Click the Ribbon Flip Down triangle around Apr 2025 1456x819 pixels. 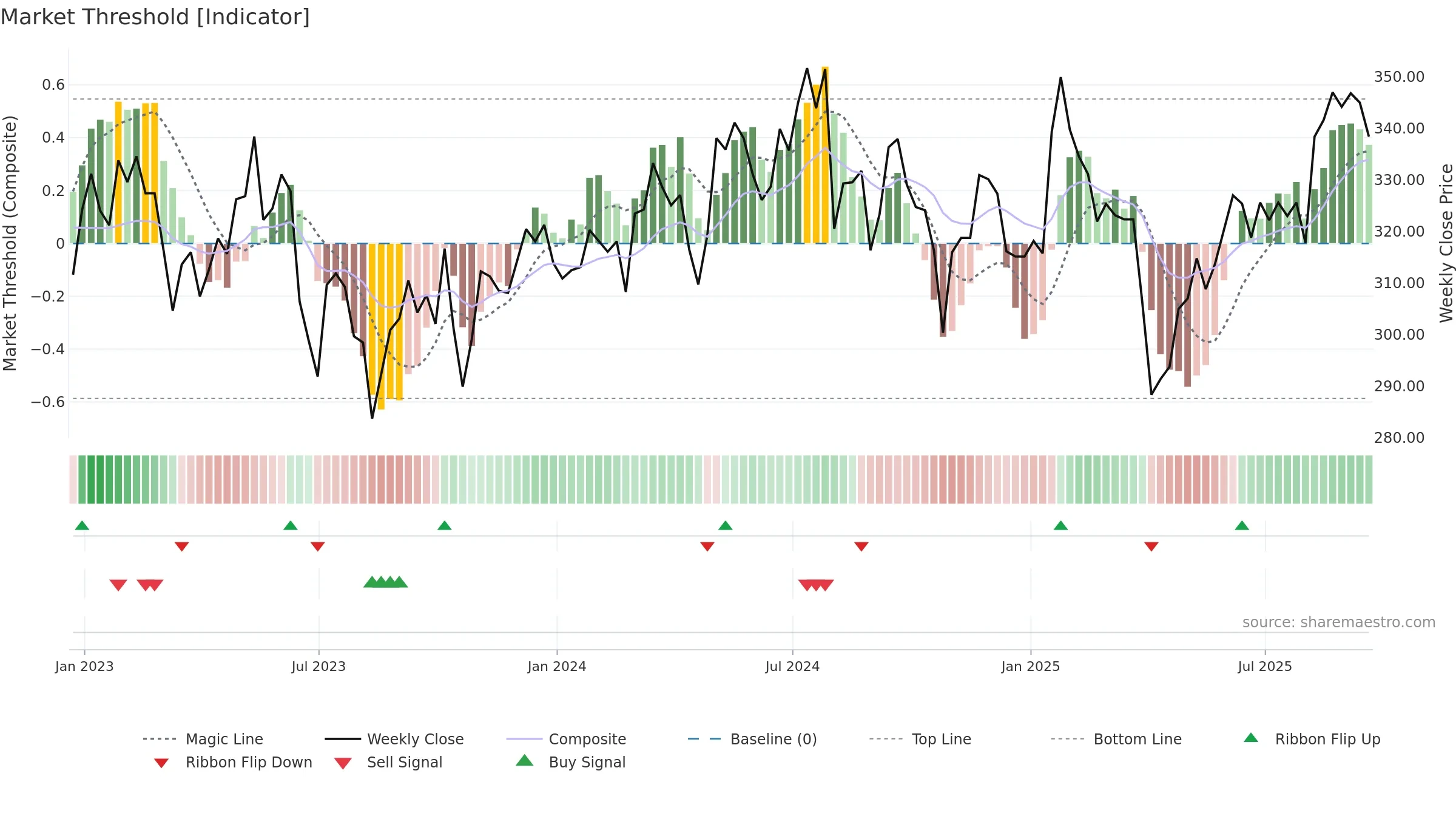point(1151,546)
